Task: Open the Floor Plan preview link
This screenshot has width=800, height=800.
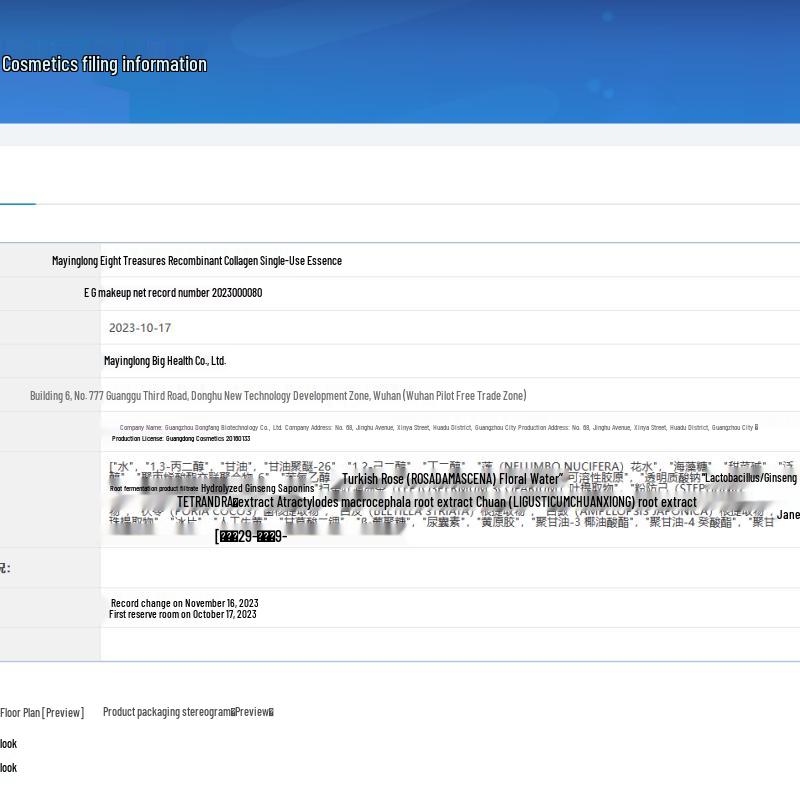Action: coord(42,713)
